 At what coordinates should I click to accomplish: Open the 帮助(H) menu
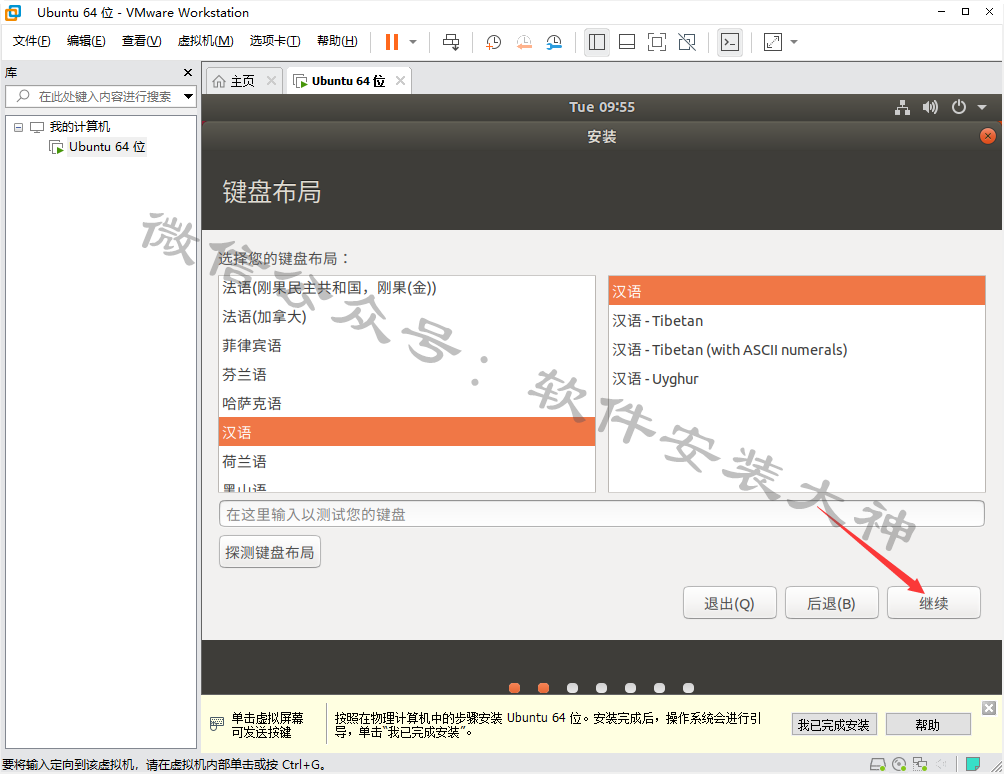337,41
